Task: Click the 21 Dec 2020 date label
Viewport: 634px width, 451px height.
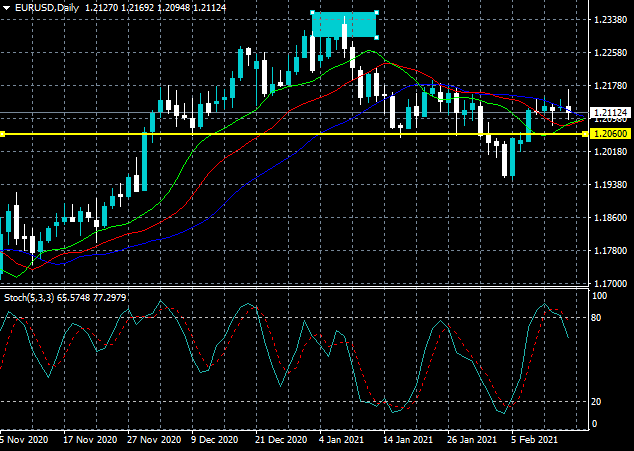Action: [x=281, y=440]
